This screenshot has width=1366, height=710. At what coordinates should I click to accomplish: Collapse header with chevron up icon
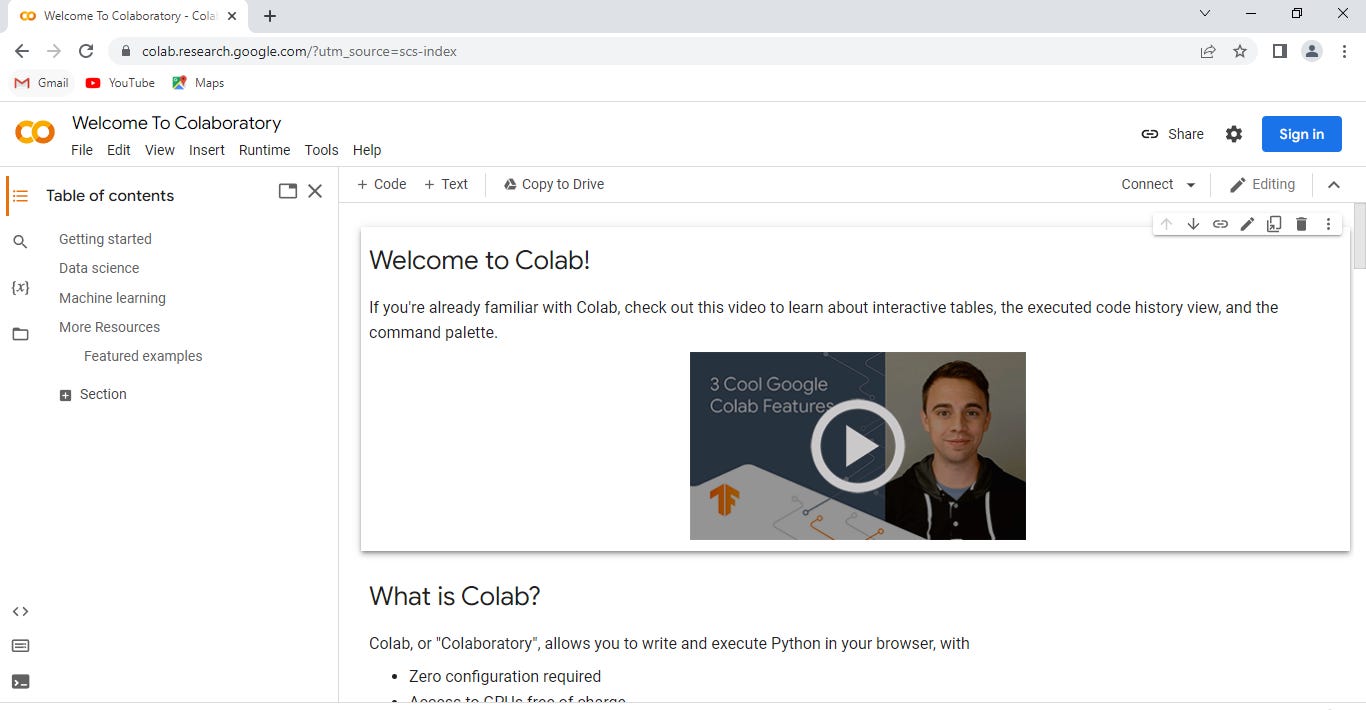(x=1333, y=184)
